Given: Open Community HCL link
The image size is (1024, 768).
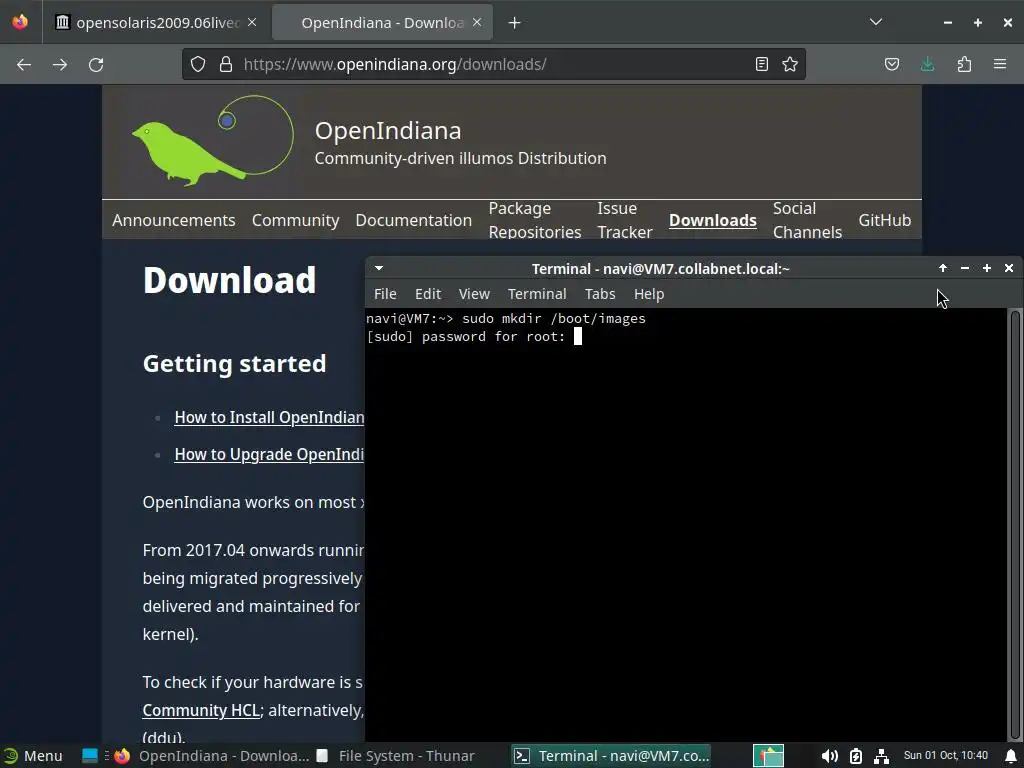Looking at the screenshot, I should tap(201, 710).
